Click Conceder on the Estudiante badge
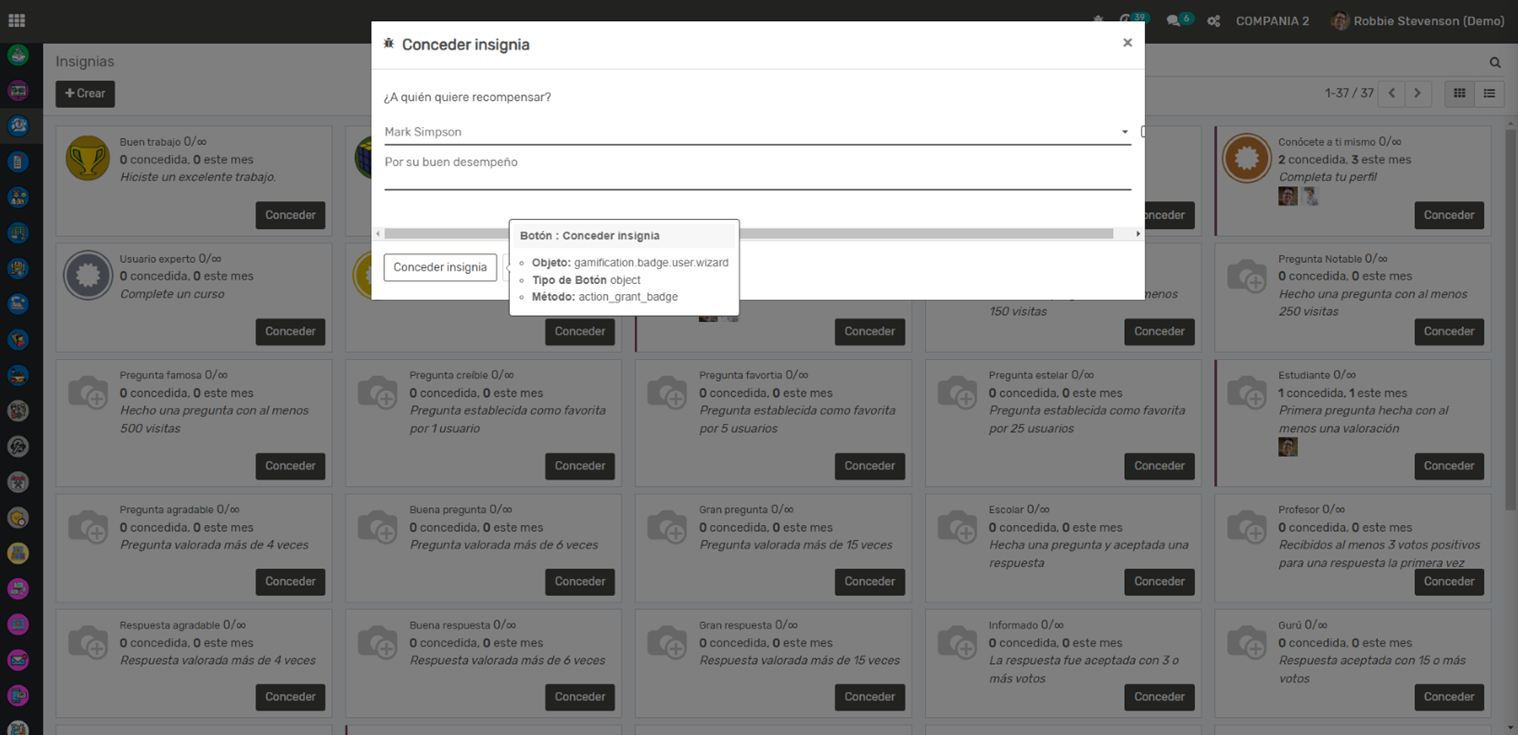Viewport: 1518px width, 735px height. point(1448,466)
